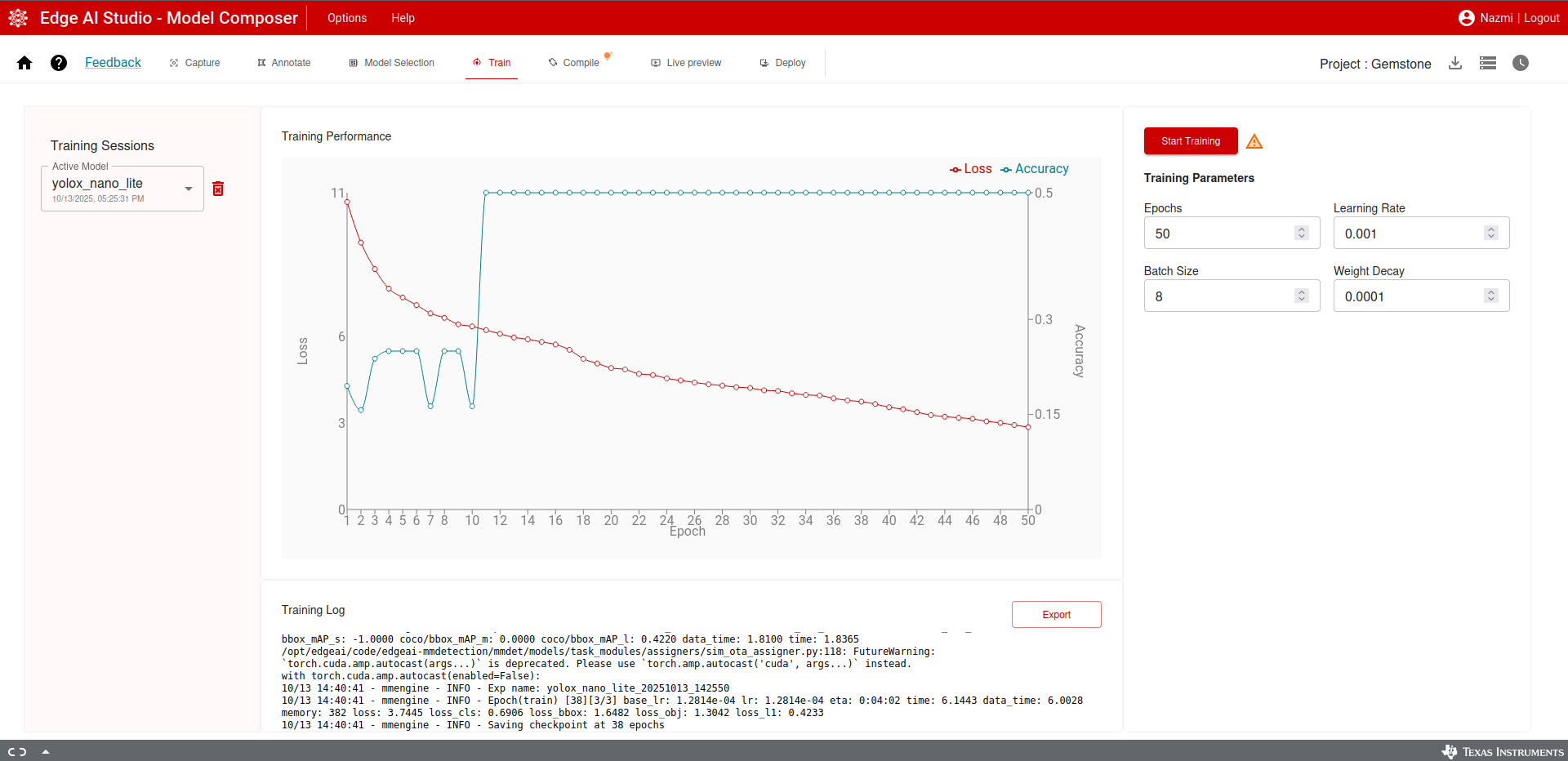Click the training warning triangle icon
The width and height of the screenshot is (1568, 761).
[1254, 141]
